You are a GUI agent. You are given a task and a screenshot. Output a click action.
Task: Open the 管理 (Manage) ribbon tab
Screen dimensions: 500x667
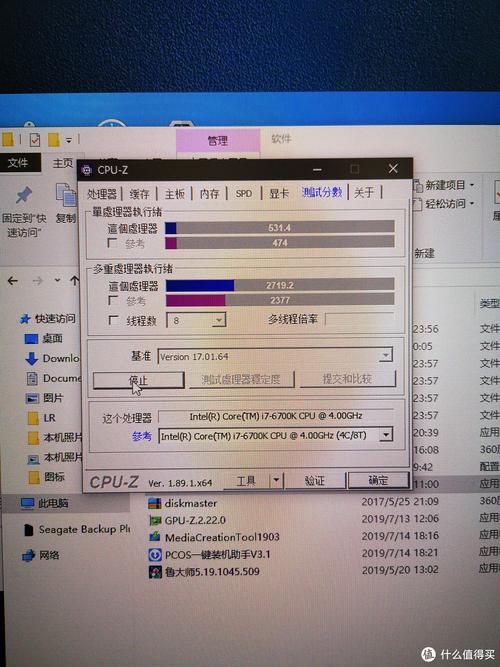(x=217, y=141)
